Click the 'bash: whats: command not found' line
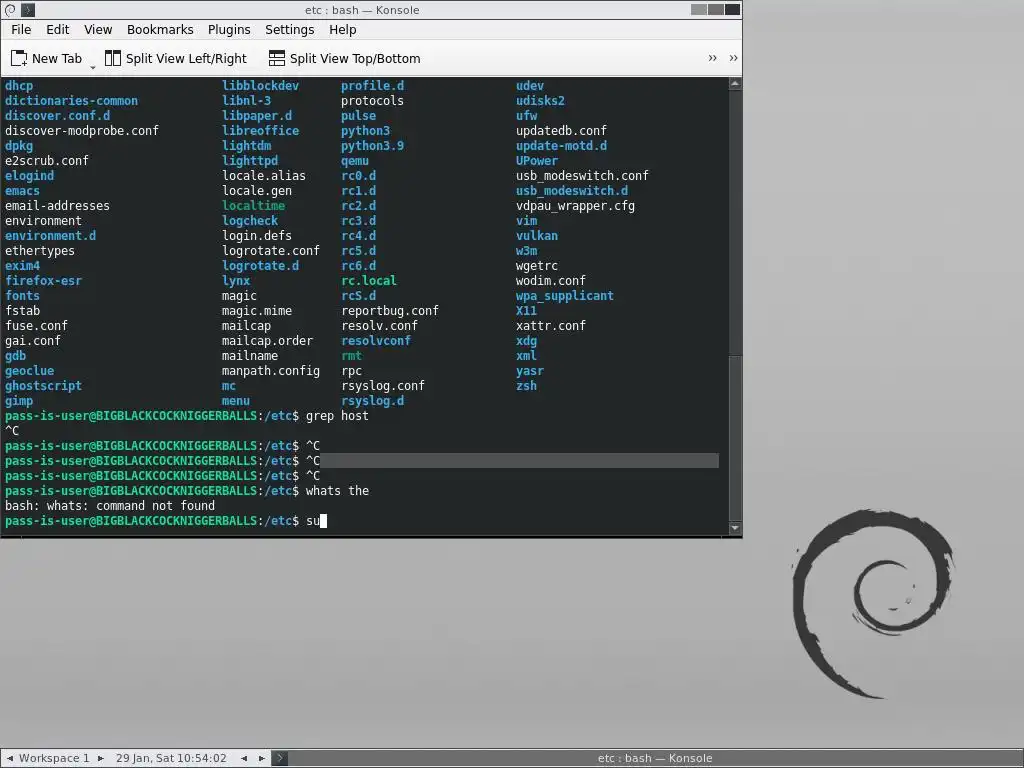This screenshot has height=768, width=1024. [110, 506]
